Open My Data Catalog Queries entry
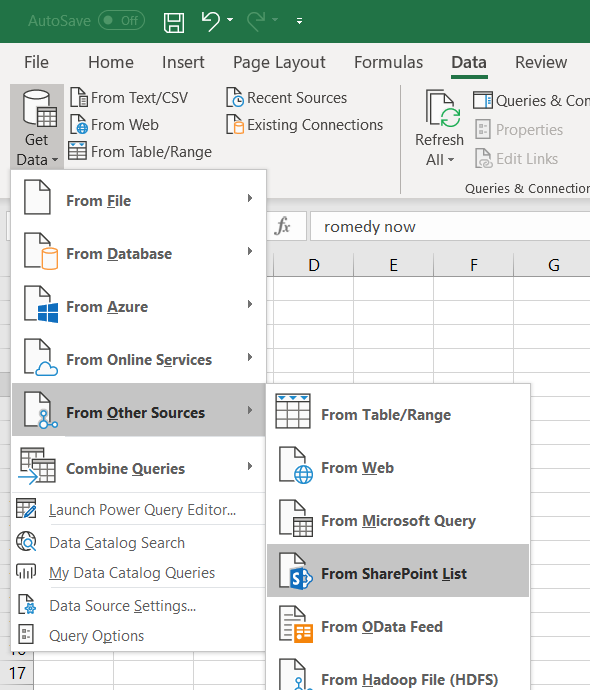The image size is (590, 690). (x=132, y=573)
